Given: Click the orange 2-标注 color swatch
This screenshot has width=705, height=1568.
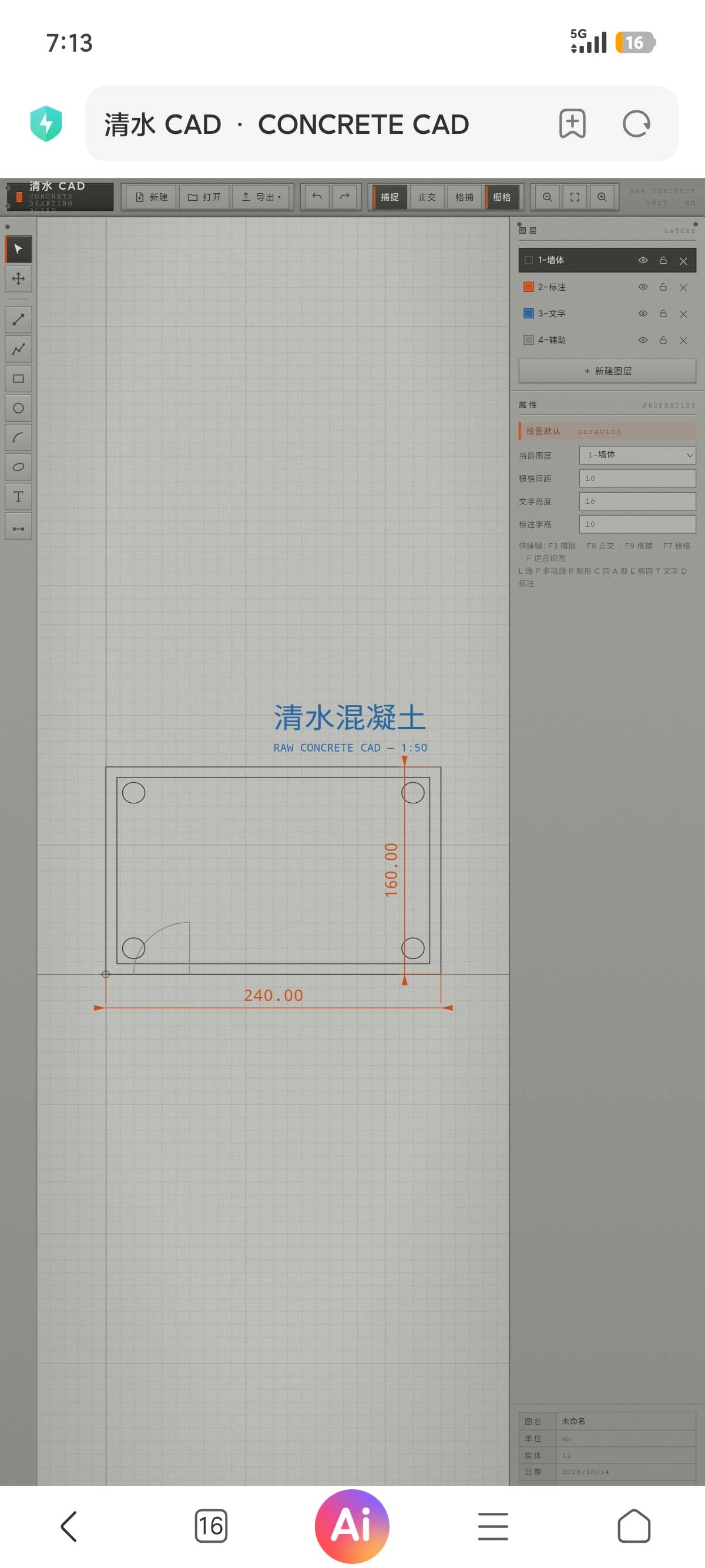Looking at the screenshot, I should [x=528, y=287].
